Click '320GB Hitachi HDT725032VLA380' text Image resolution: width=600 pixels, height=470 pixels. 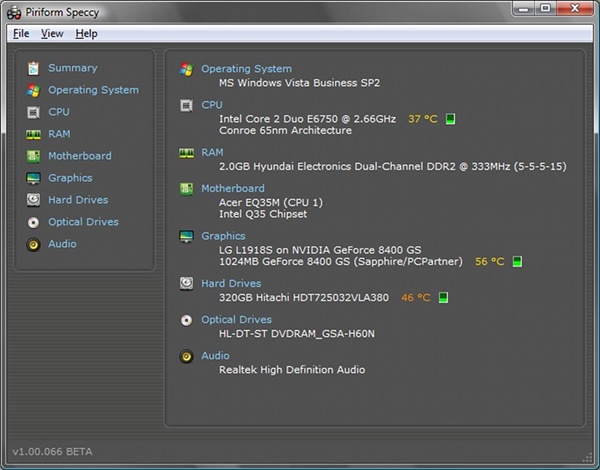(x=304, y=298)
